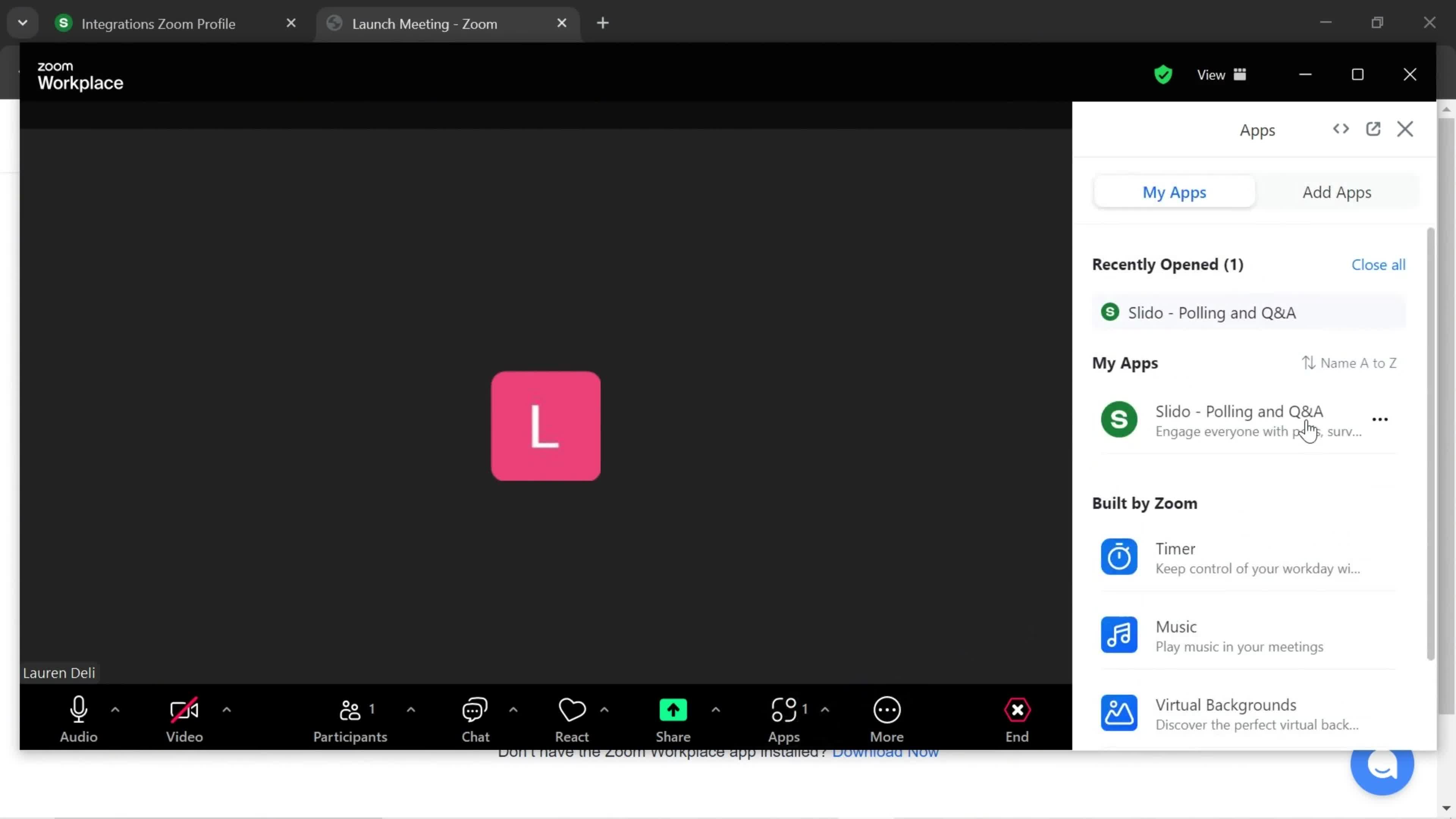Start video with the Video button
This screenshot has height=819, width=1456.
click(x=184, y=719)
